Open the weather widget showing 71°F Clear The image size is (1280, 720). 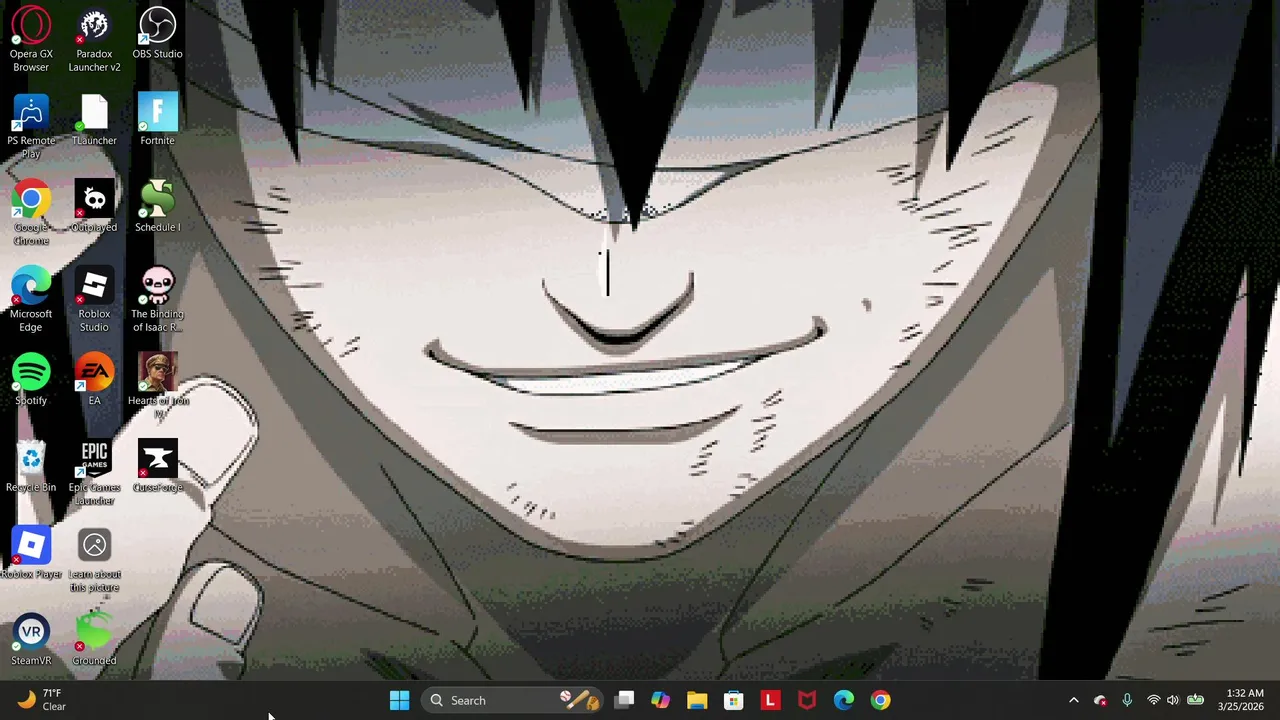(x=41, y=700)
